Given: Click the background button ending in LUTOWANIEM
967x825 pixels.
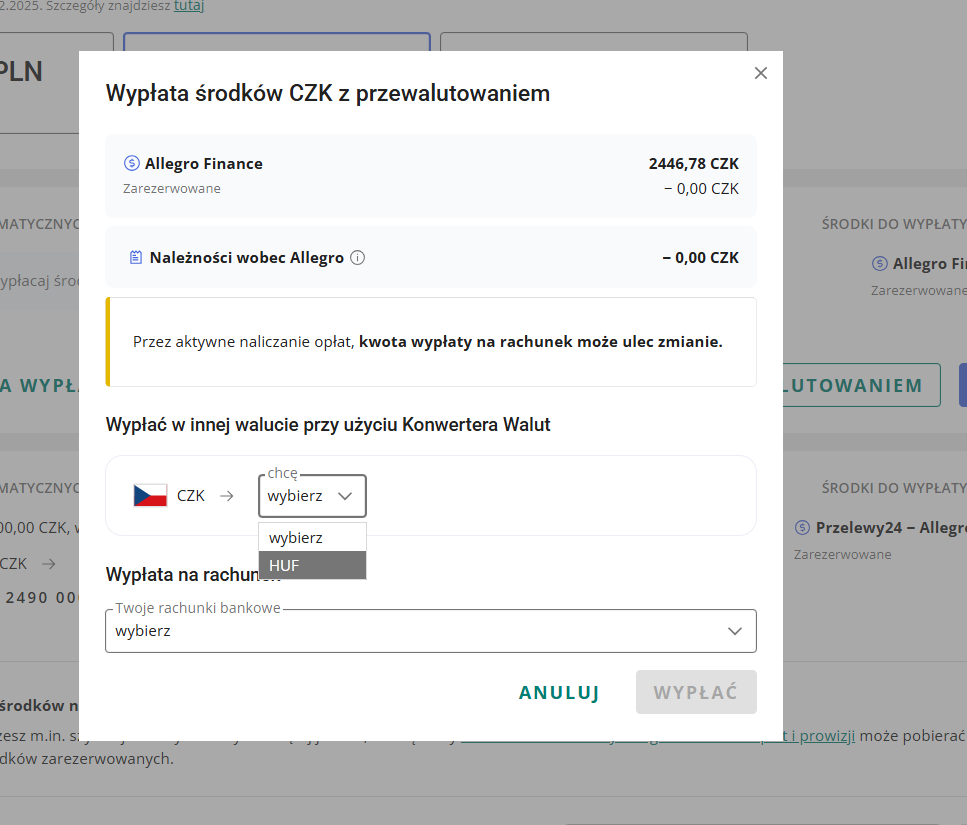Looking at the screenshot, I should [x=862, y=385].
